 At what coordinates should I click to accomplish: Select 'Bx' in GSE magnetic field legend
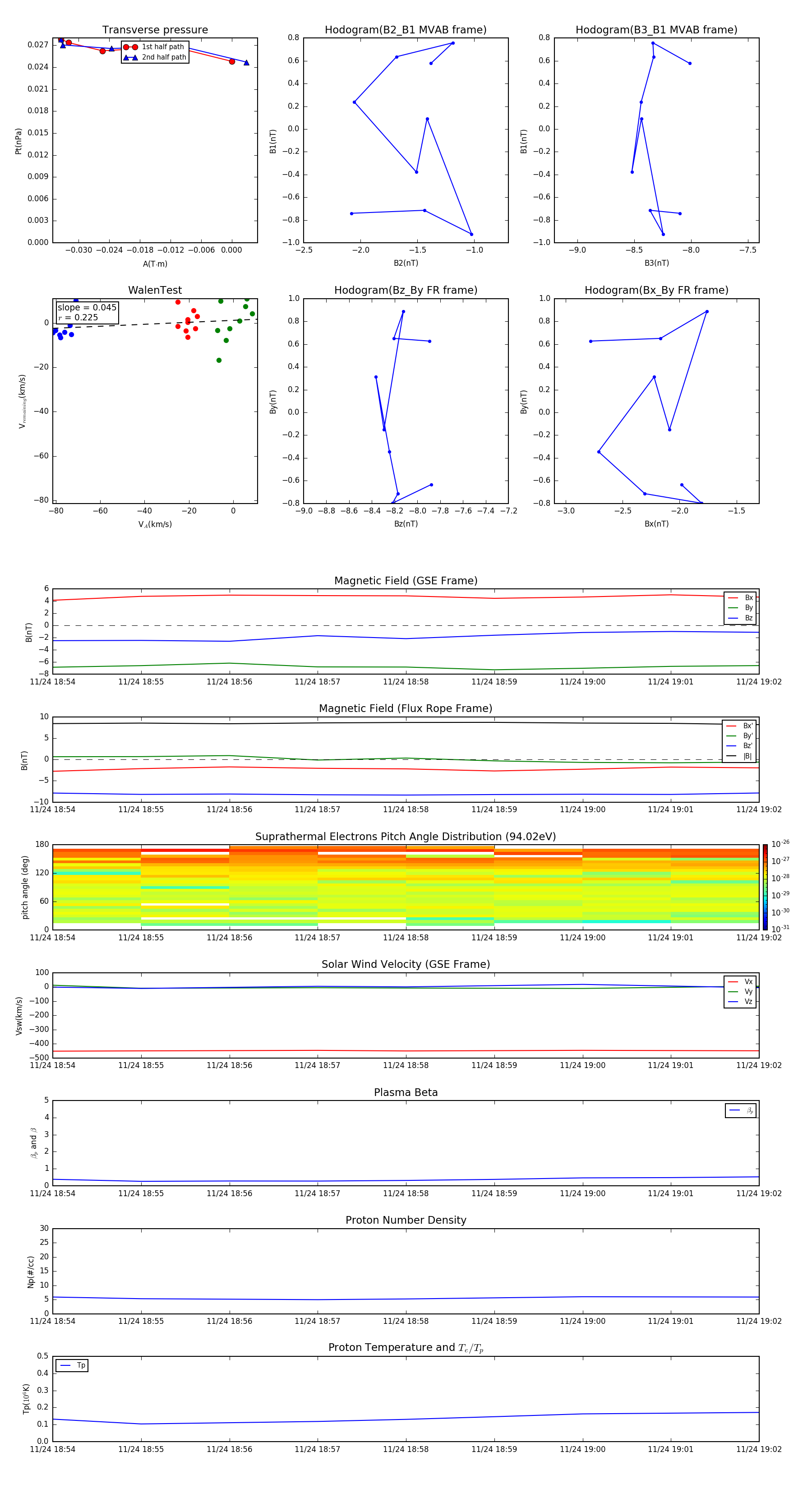tap(740, 598)
